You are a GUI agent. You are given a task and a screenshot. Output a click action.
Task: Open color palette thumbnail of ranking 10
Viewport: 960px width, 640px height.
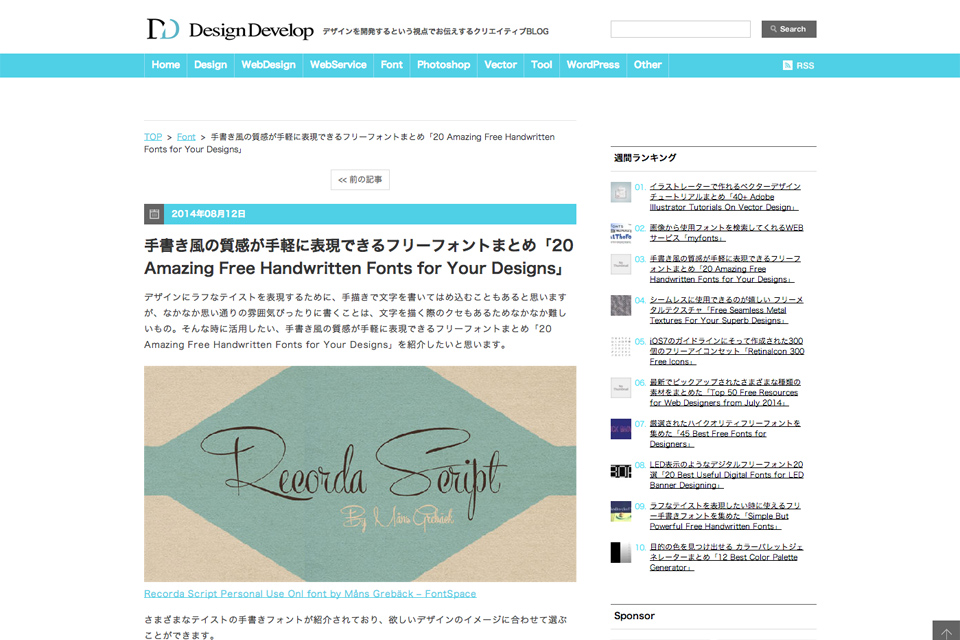[x=621, y=552]
